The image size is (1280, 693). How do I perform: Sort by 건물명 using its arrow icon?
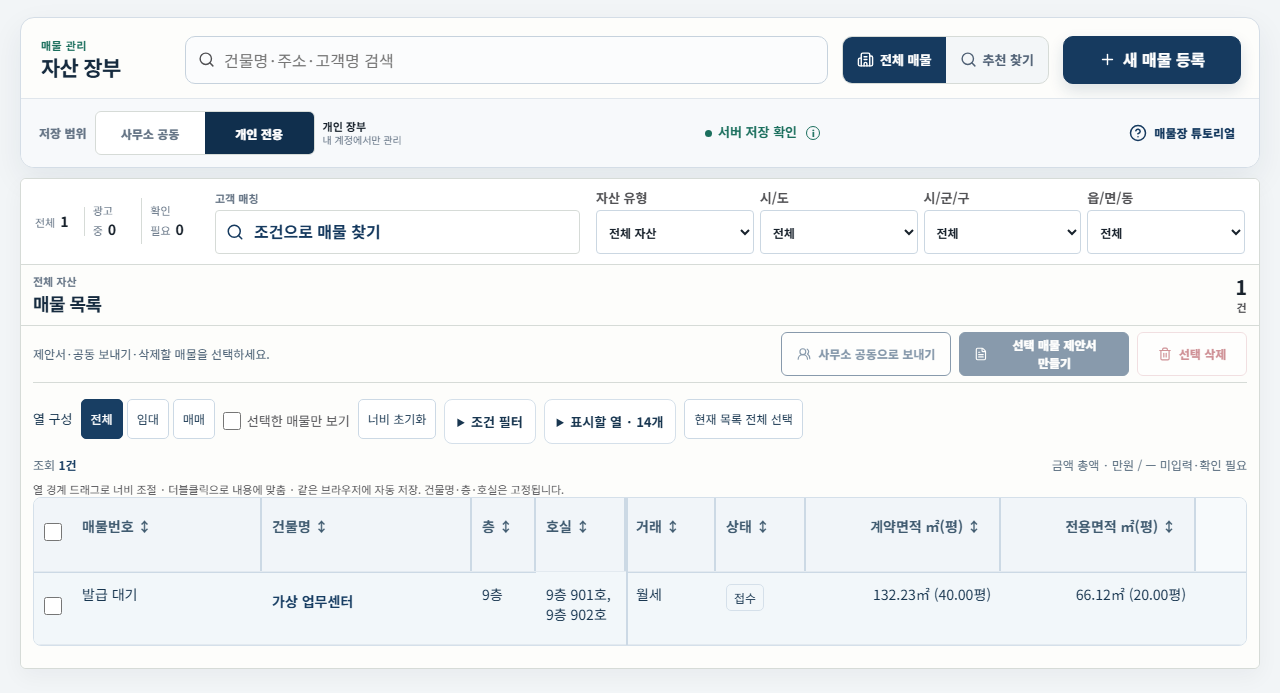[321, 527]
